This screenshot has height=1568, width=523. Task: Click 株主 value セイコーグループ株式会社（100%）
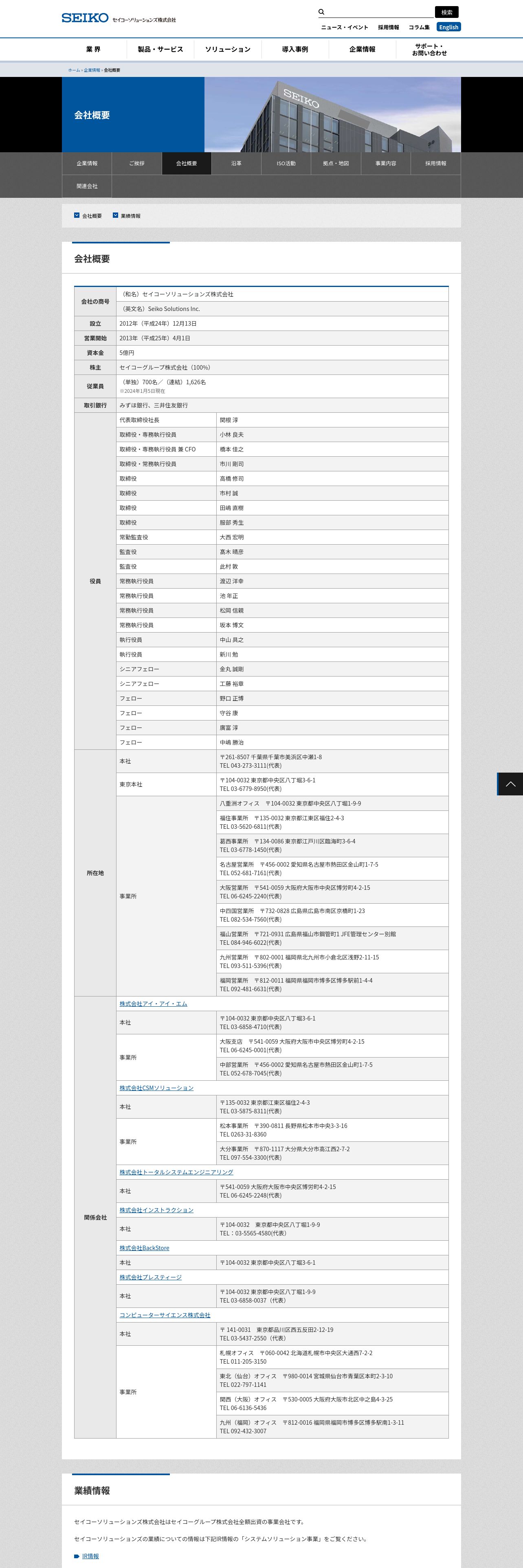click(x=165, y=367)
